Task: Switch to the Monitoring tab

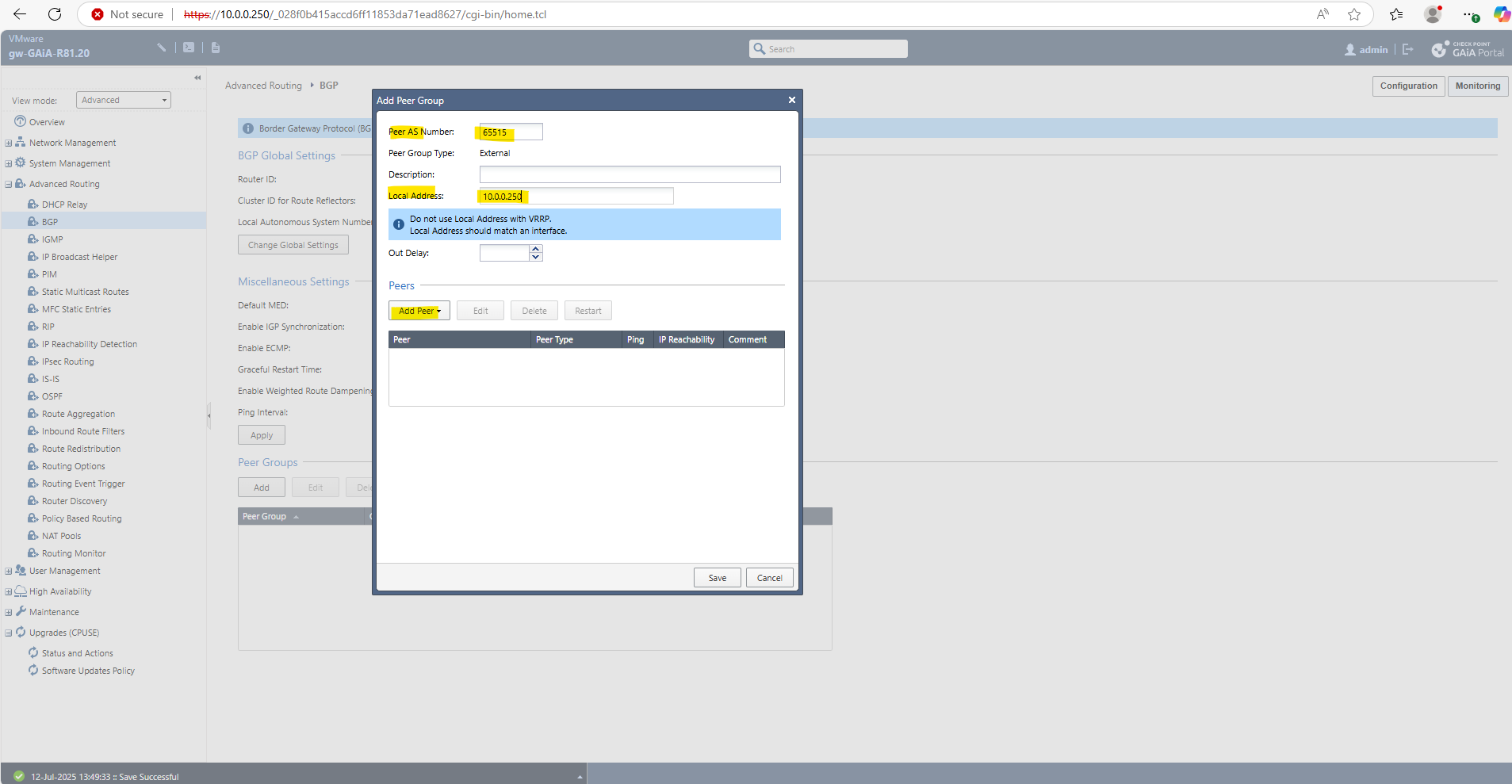Action: coord(1478,86)
